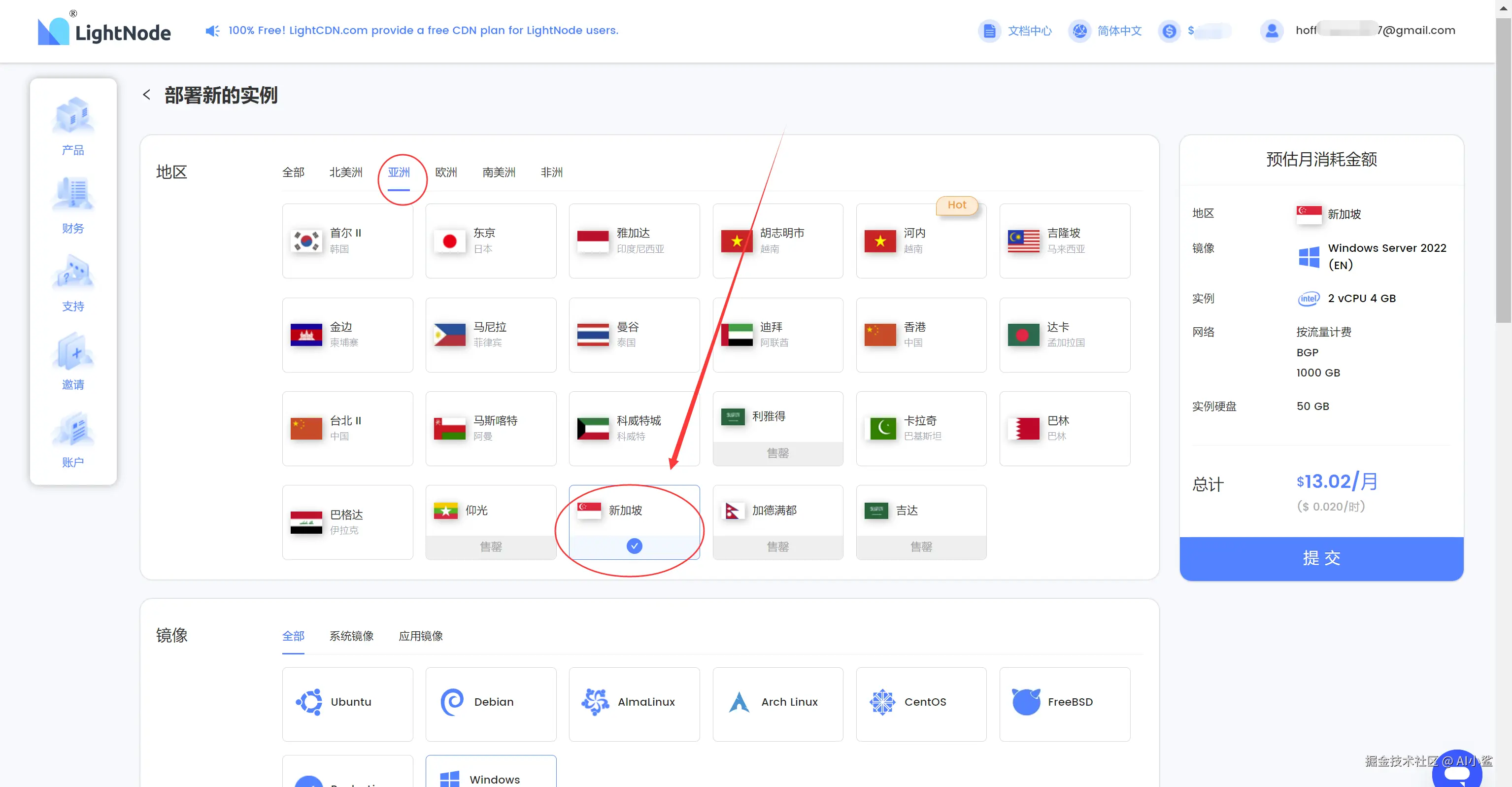Click the balance dollar coin icon
This screenshot has width=1512, height=787.
(1169, 31)
